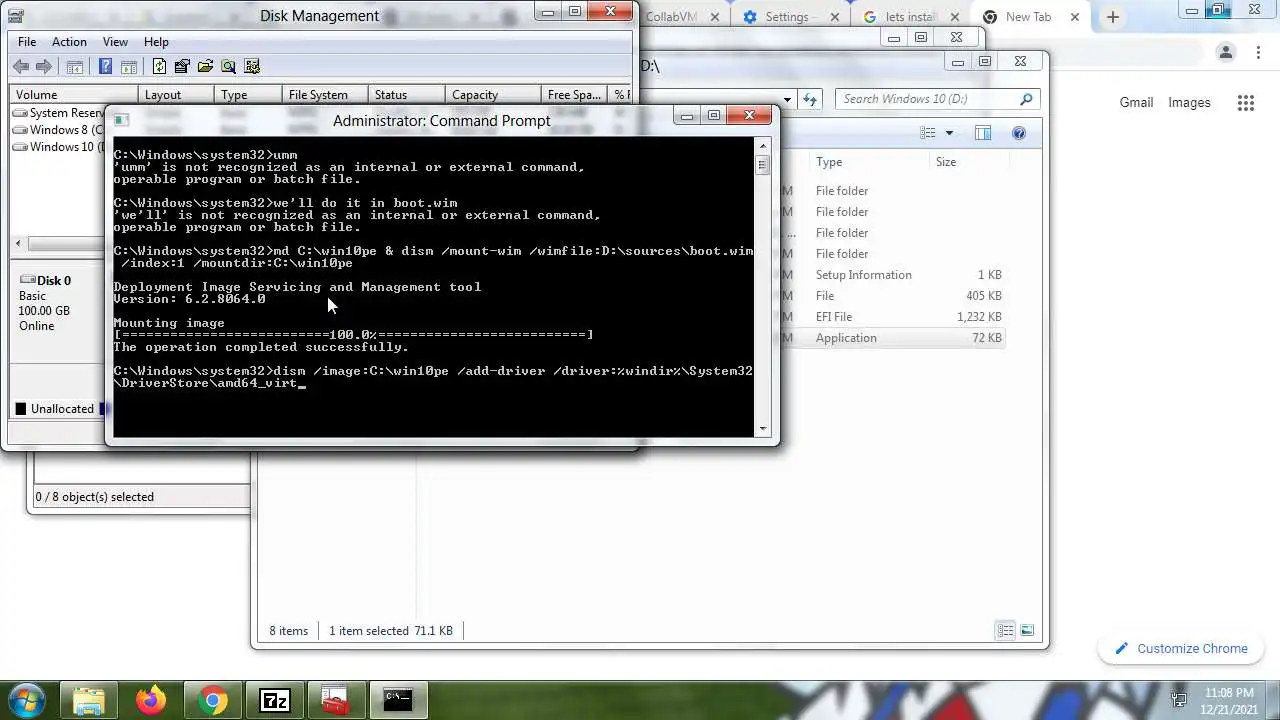Toggle the Explorer preview pane icon
Image resolution: width=1280 pixels, height=720 pixels.
click(983, 133)
